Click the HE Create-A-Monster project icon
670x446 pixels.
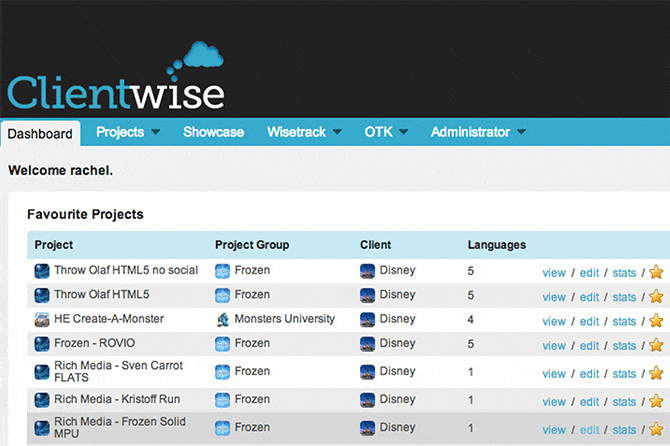tap(42, 320)
